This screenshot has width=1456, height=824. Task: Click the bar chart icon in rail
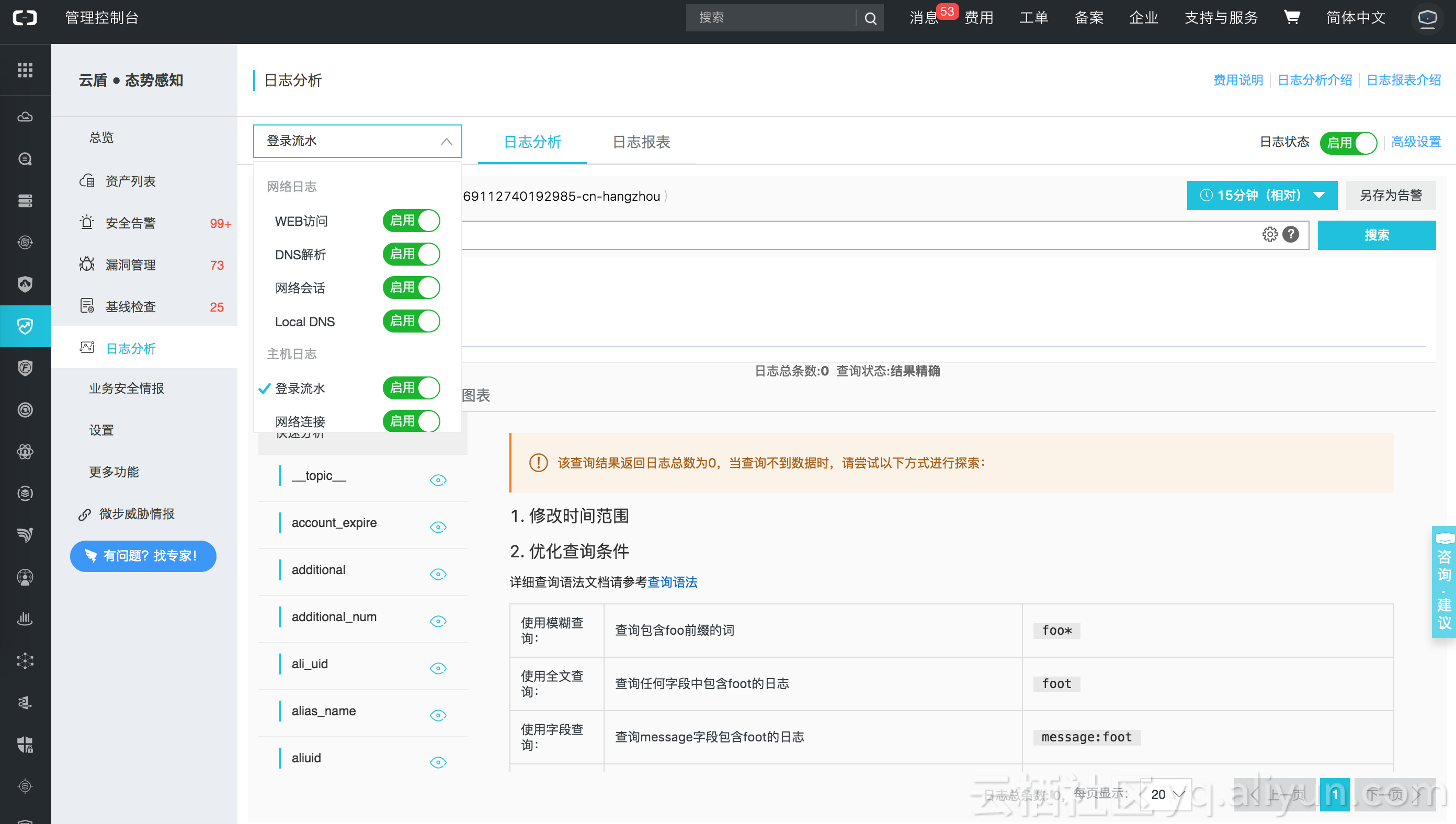click(25, 619)
